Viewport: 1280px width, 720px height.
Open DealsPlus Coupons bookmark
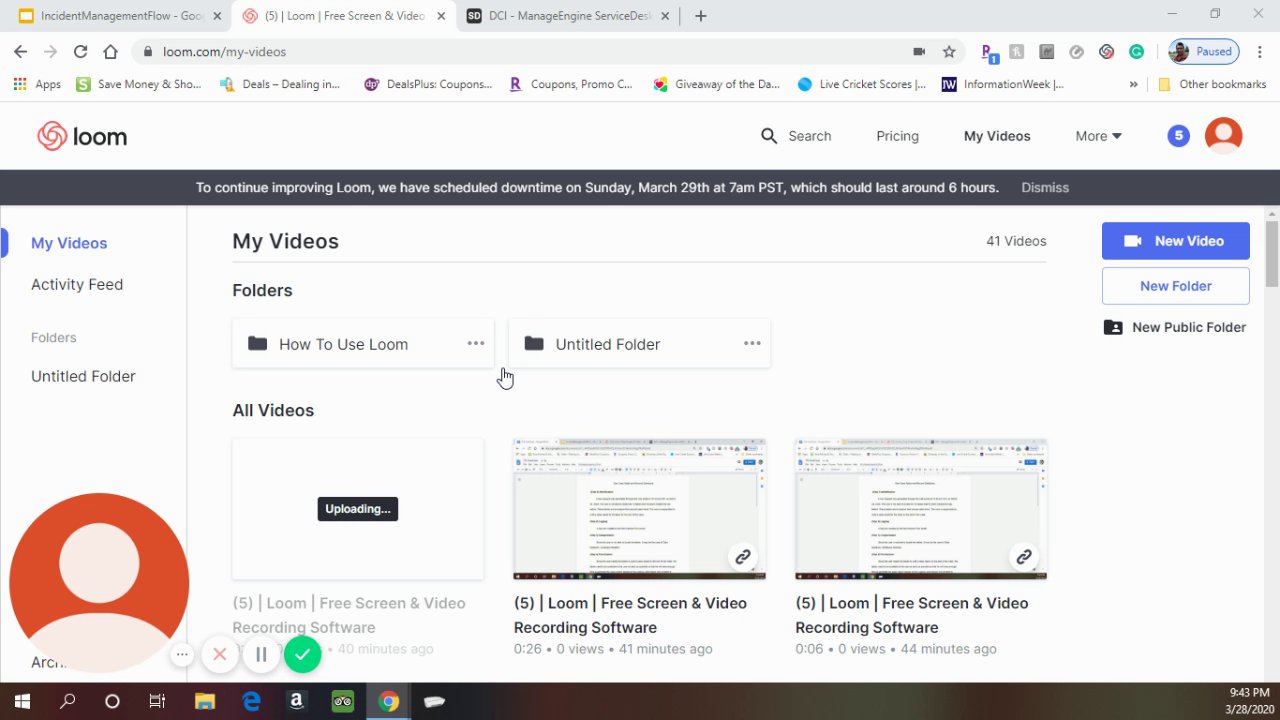tap(428, 84)
